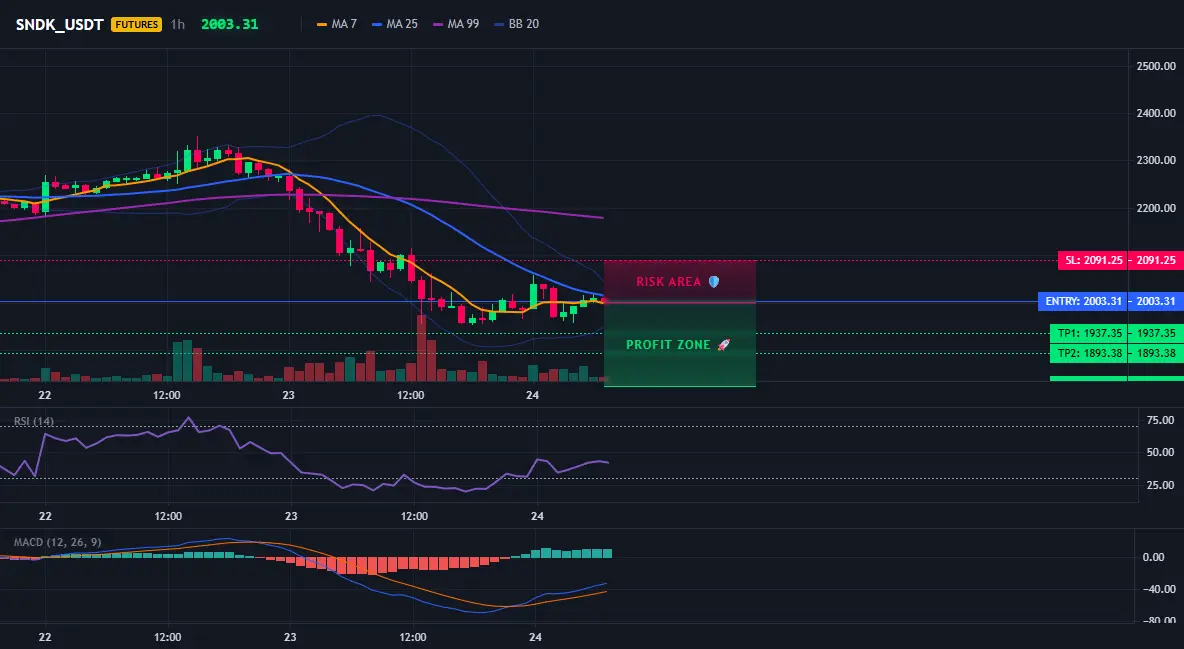This screenshot has width=1184, height=649.
Task: Click the 2300.00 price axis label
Action: tap(1156, 161)
